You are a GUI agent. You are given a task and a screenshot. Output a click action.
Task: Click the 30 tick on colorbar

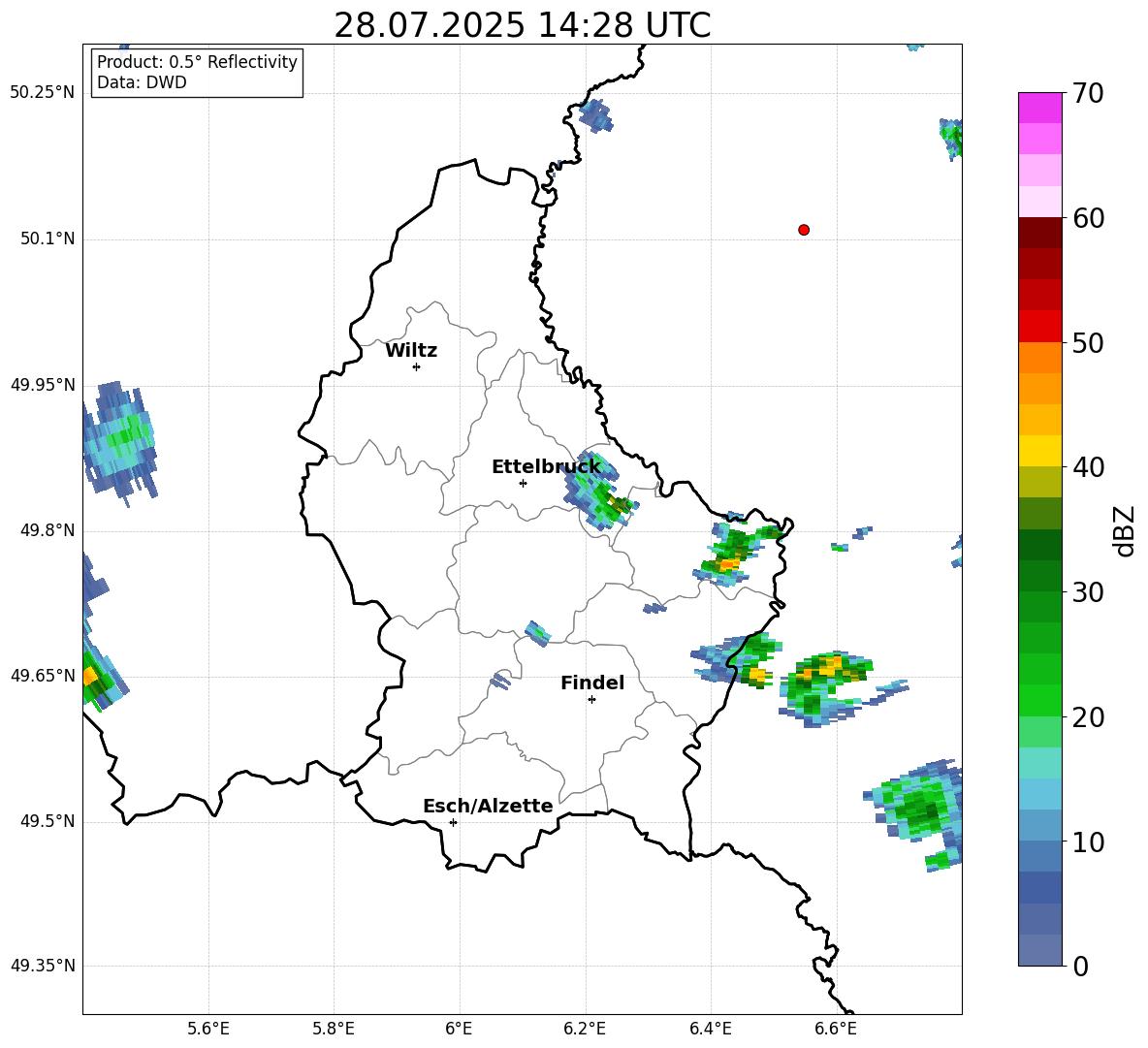[1088, 592]
